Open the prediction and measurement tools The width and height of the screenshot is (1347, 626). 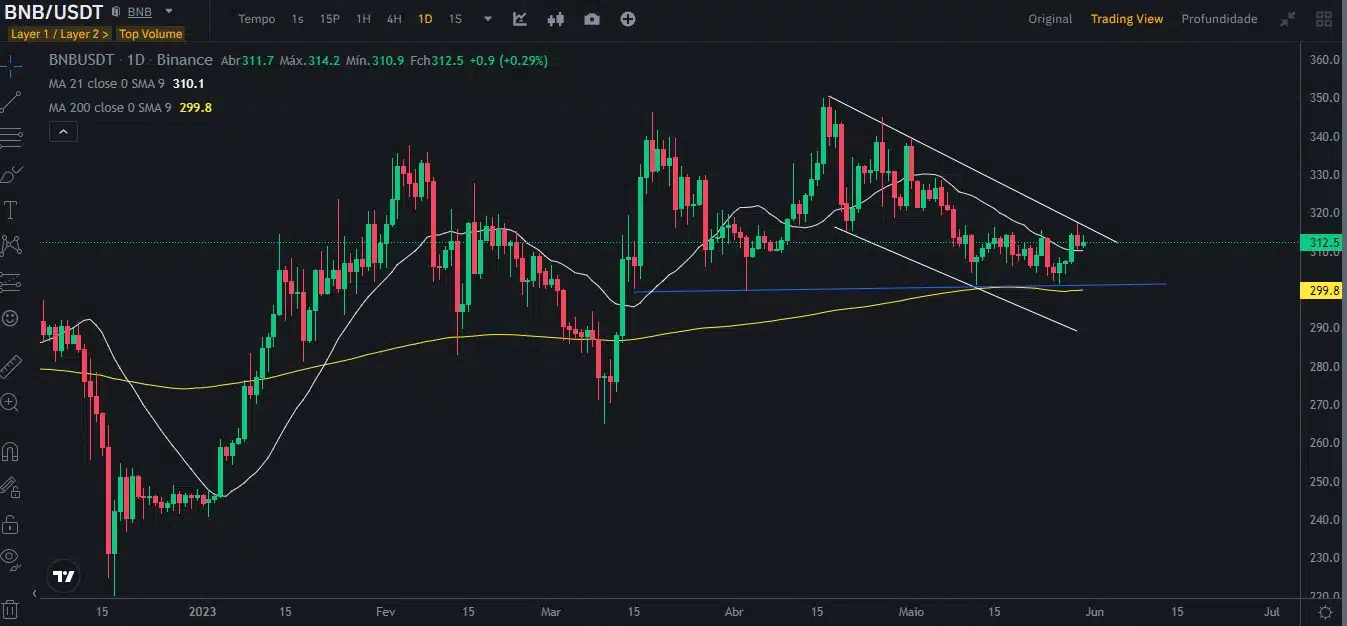pos(10,282)
